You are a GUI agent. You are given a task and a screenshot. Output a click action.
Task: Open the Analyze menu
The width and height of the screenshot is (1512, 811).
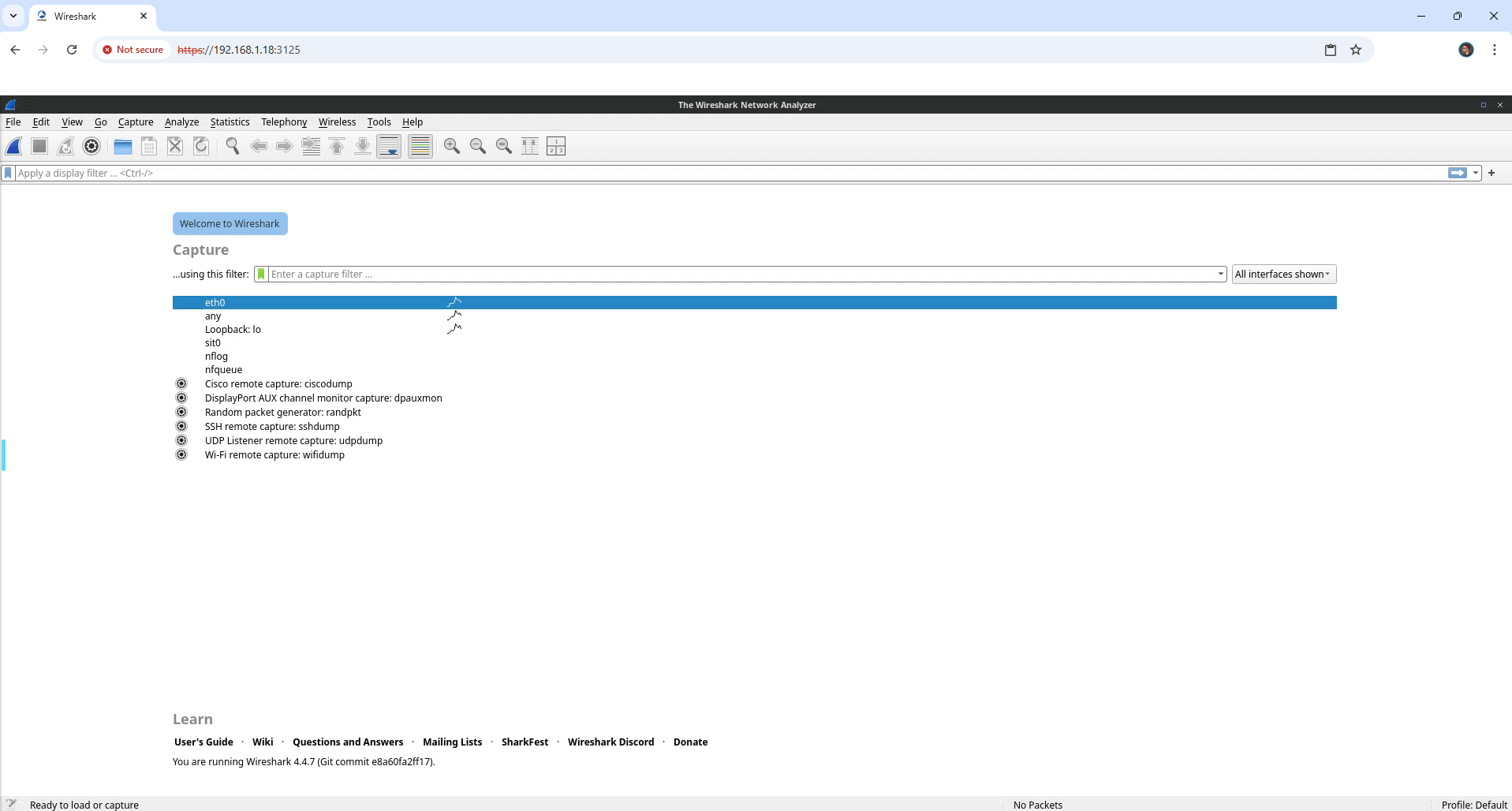pyautogui.click(x=181, y=121)
